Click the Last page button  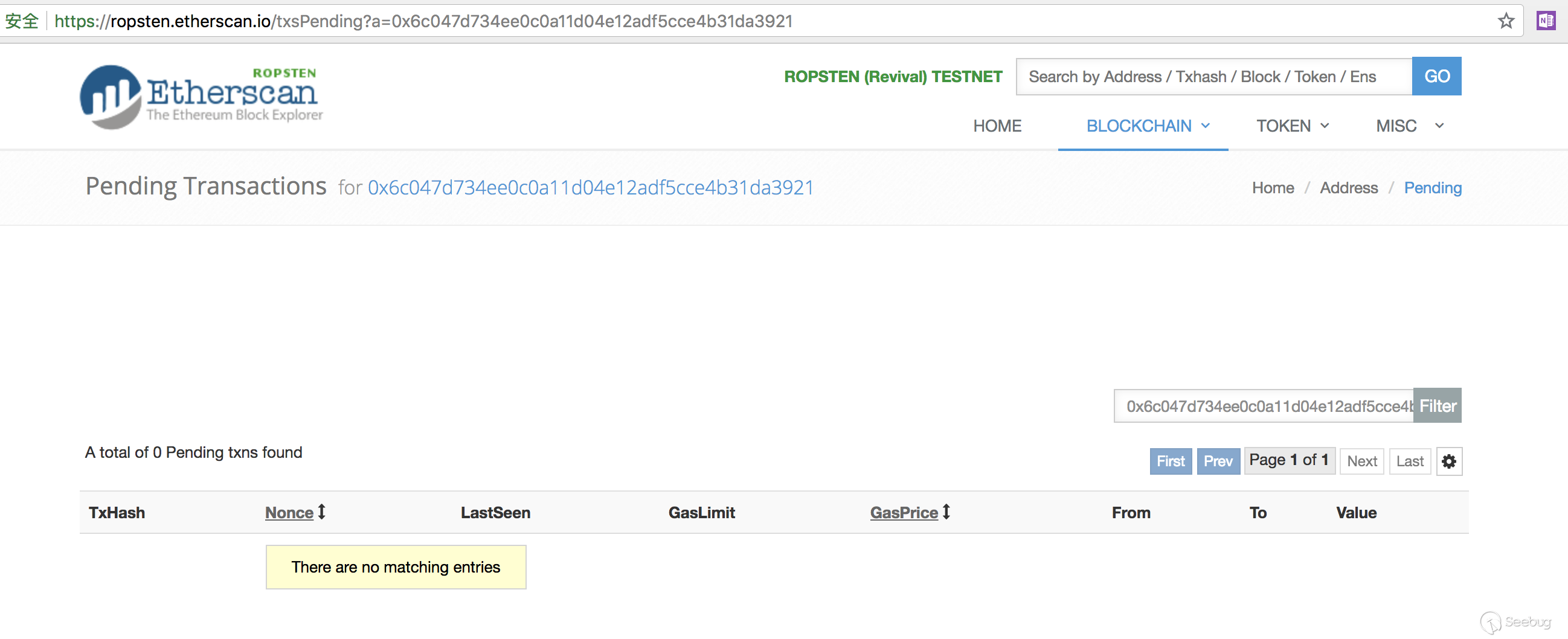coord(1410,461)
